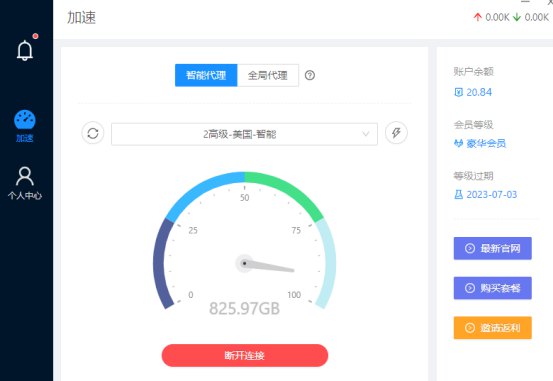Click the 豪华会员 membership level

[x=486, y=143]
